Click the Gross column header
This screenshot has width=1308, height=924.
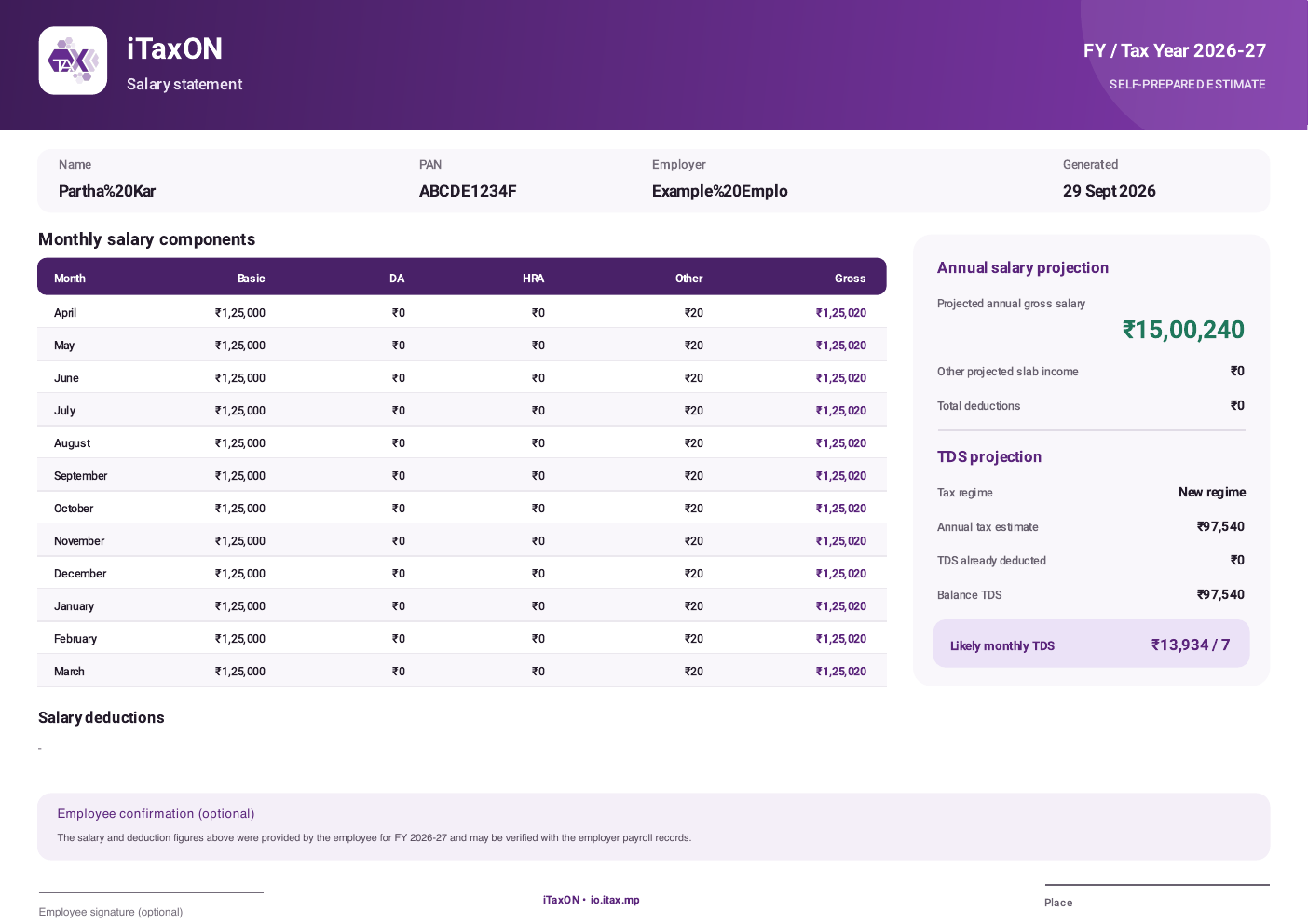851,279
